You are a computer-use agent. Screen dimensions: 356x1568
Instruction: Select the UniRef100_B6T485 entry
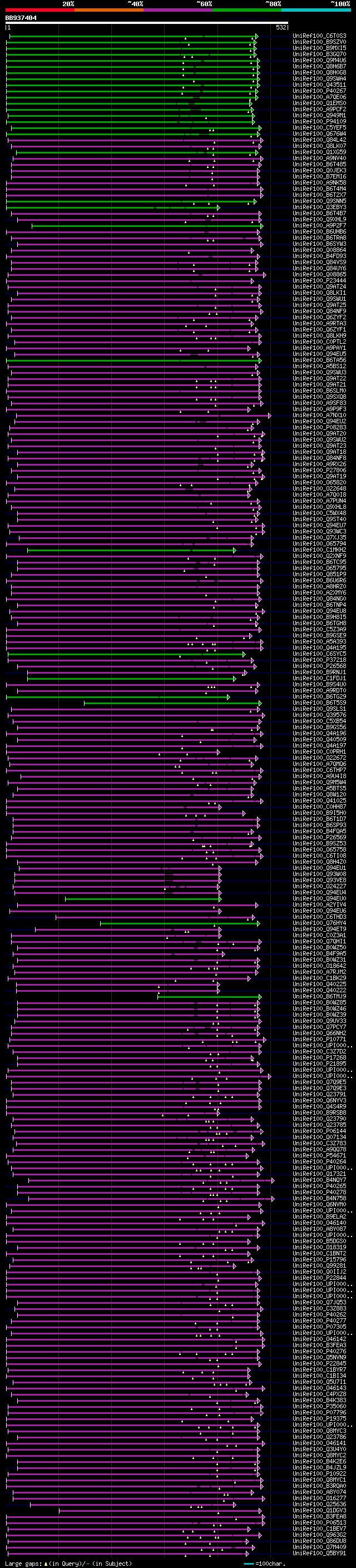click(x=319, y=164)
